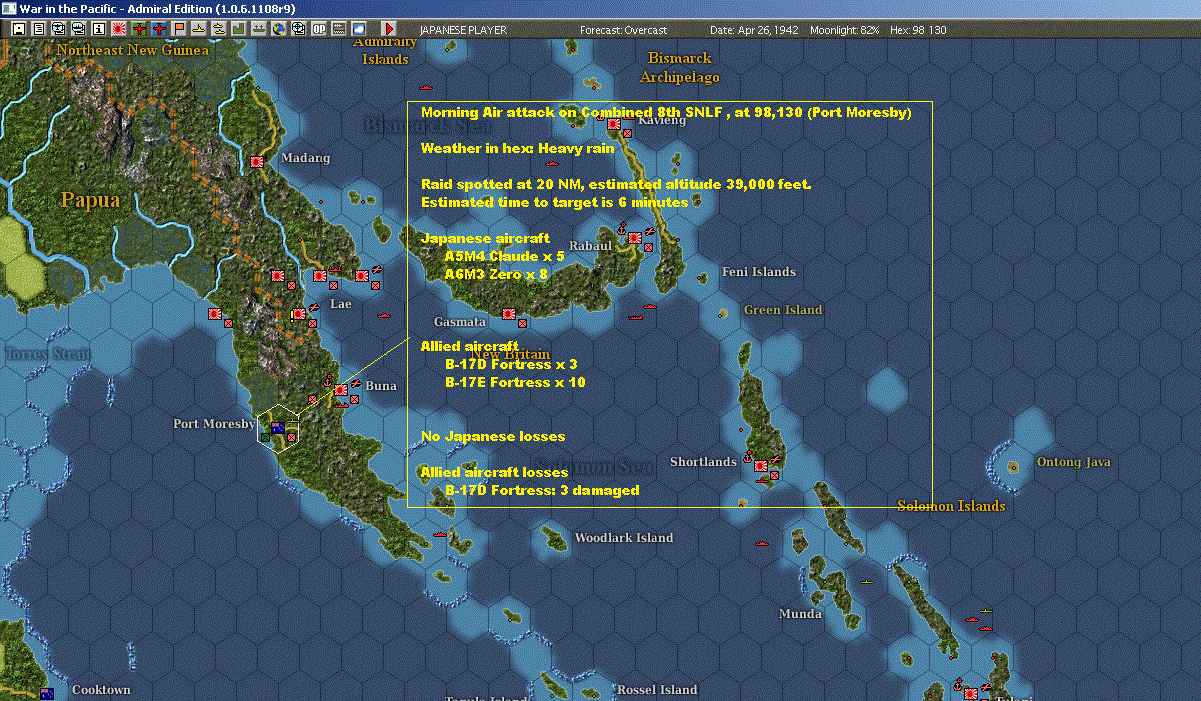Screen dimensions: 1201x701
Task: Click the double yellow ships toolbar icon
Action: pos(219,29)
